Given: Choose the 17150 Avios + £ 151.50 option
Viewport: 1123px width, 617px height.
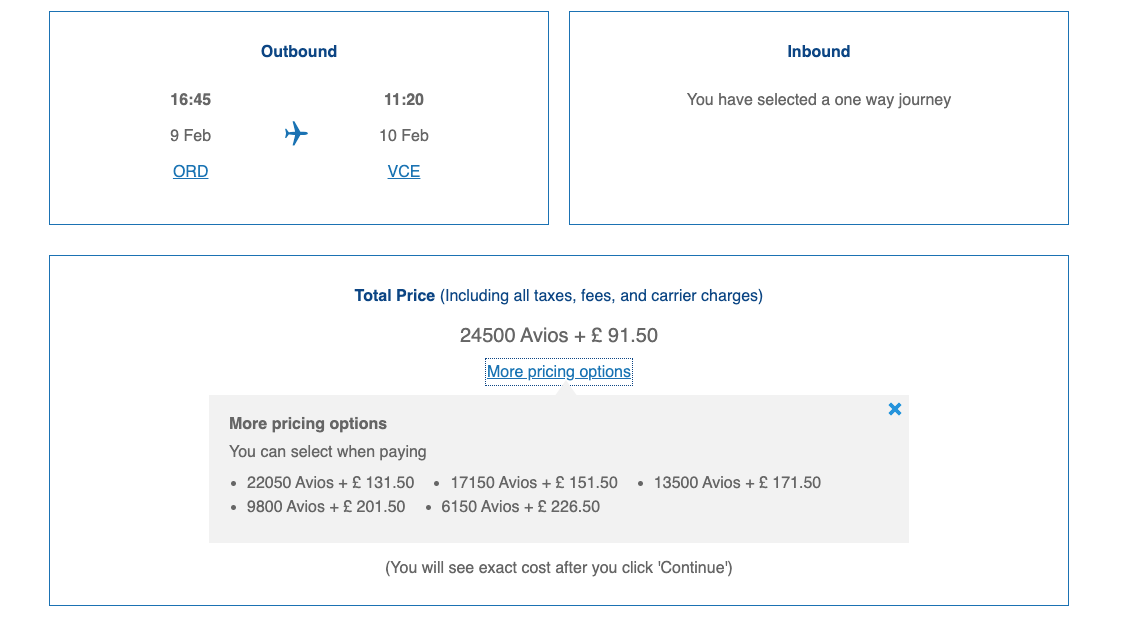Looking at the screenshot, I should (534, 482).
